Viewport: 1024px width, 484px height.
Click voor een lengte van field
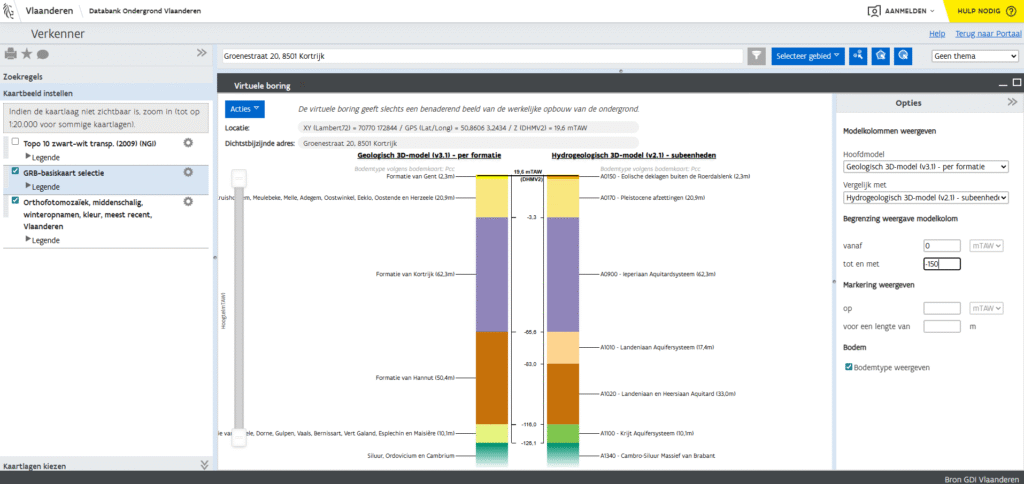click(942, 326)
